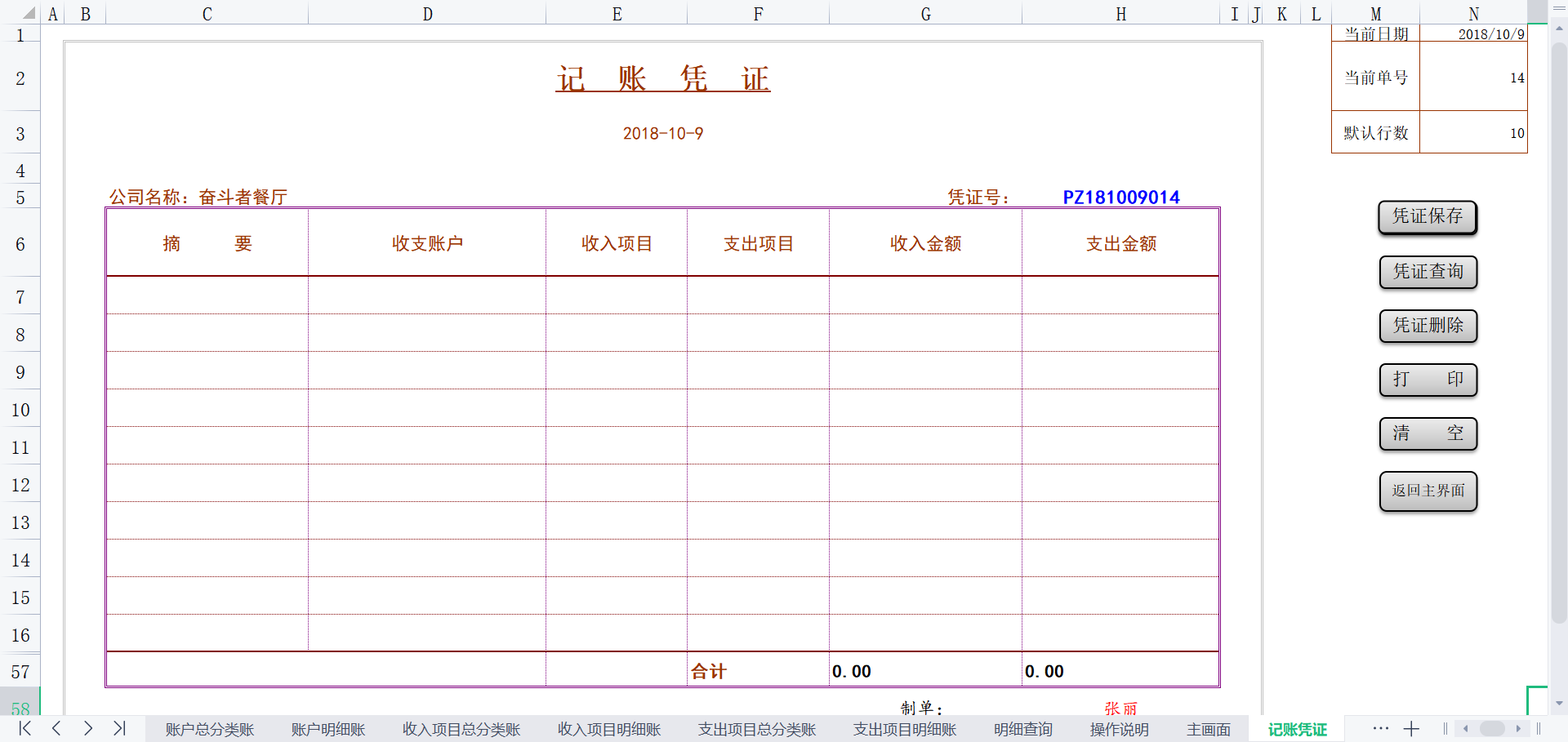Click the 默认行数 label cell
Screen dimensions: 1568x742
click(x=1376, y=132)
